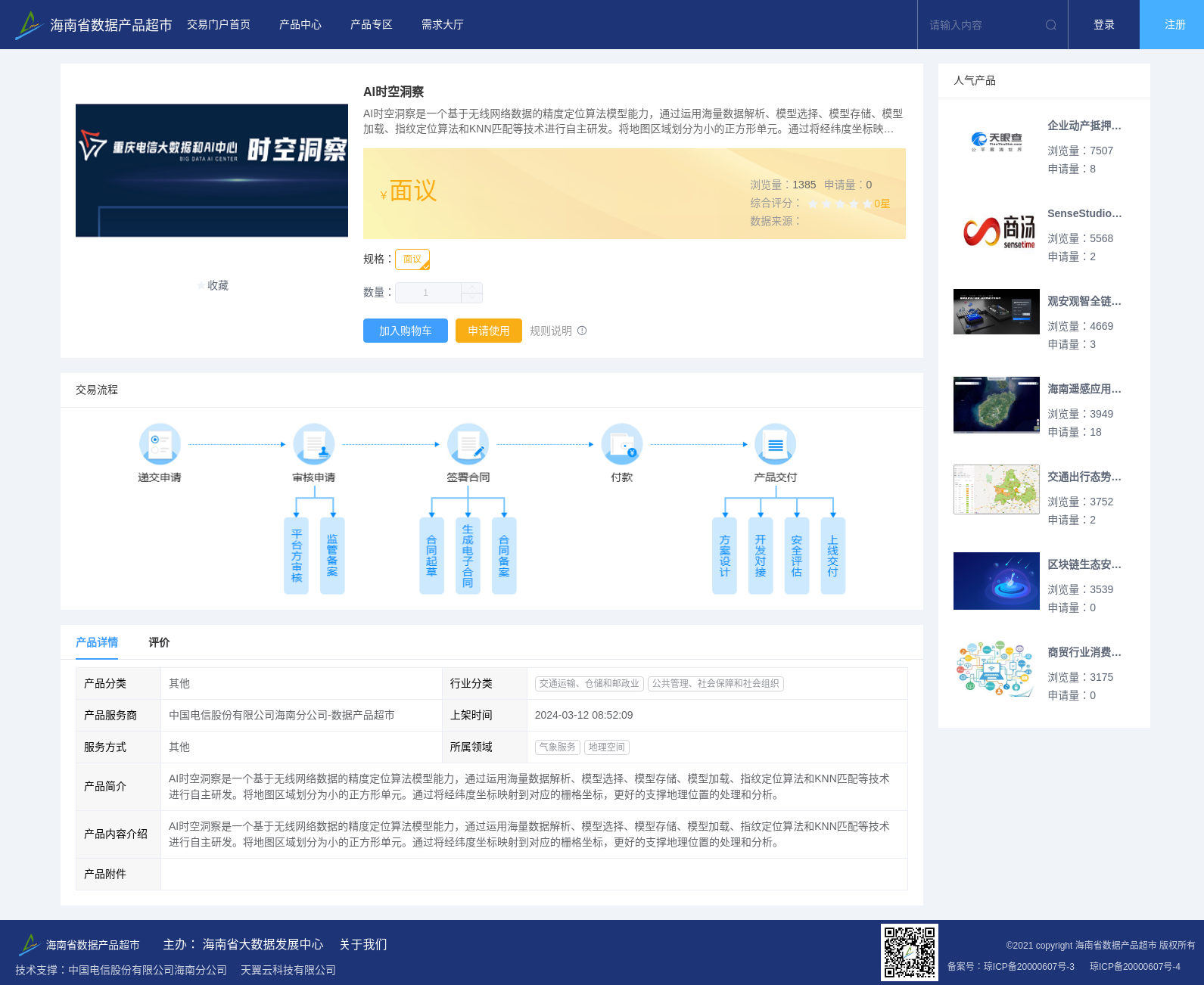Open the 区块链生态安 product thumbnail
The height and width of the screenshot is (985, 1204).
(997, 581)
